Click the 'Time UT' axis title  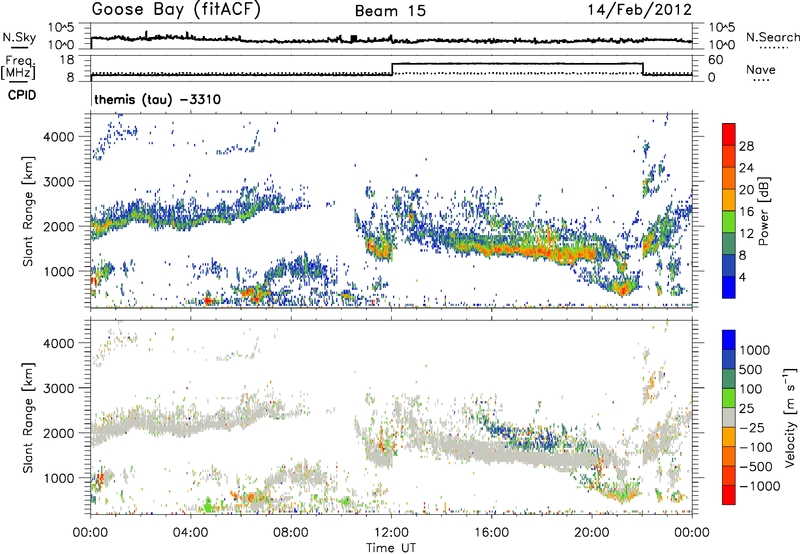pyautogui.click(x=391, y=548)
